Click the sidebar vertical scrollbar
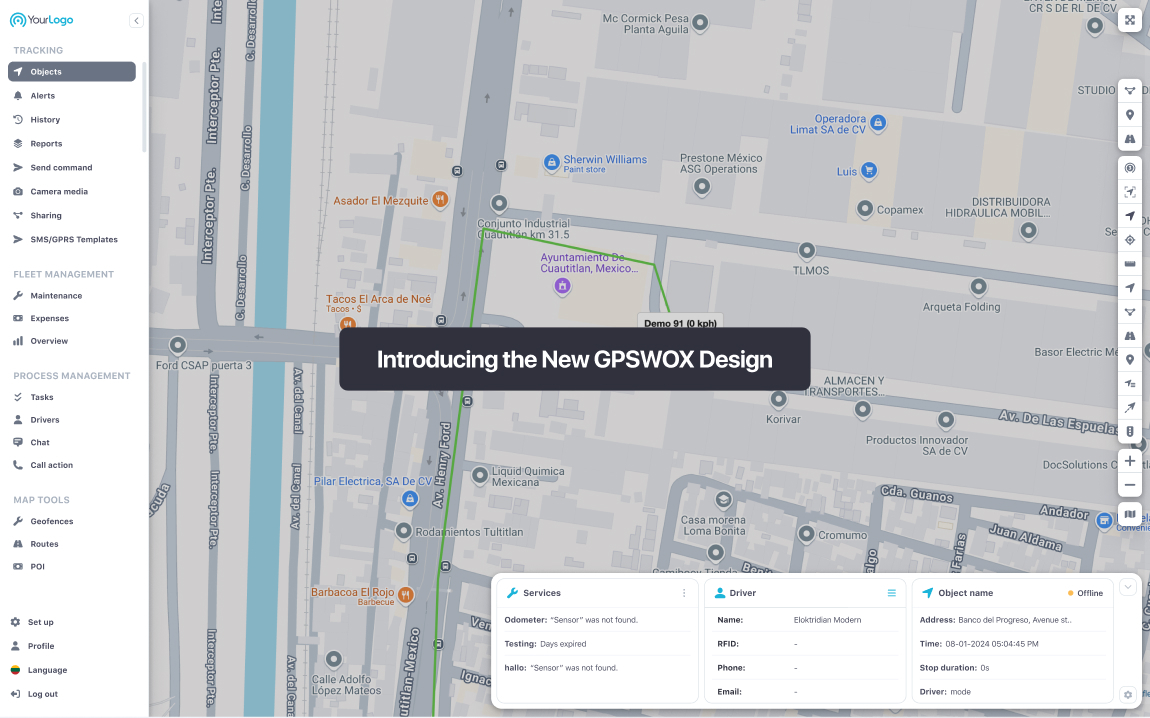Screen dimensions: 1150x718 (144, 105)
